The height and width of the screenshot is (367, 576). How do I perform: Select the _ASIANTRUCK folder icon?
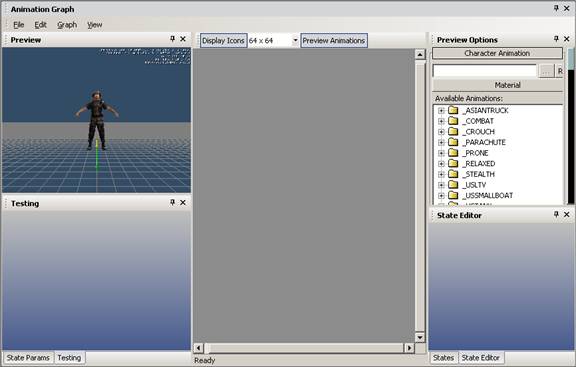click(x=453, y=110)
